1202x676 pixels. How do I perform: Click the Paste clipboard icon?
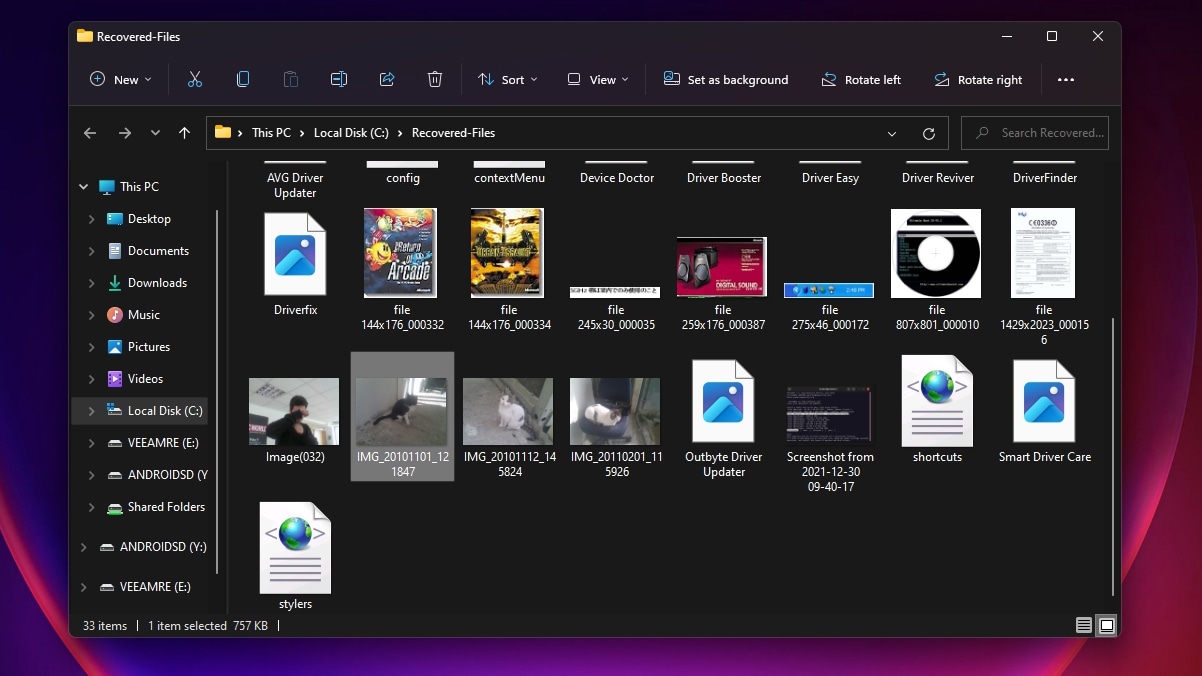(x=291, y=79)
